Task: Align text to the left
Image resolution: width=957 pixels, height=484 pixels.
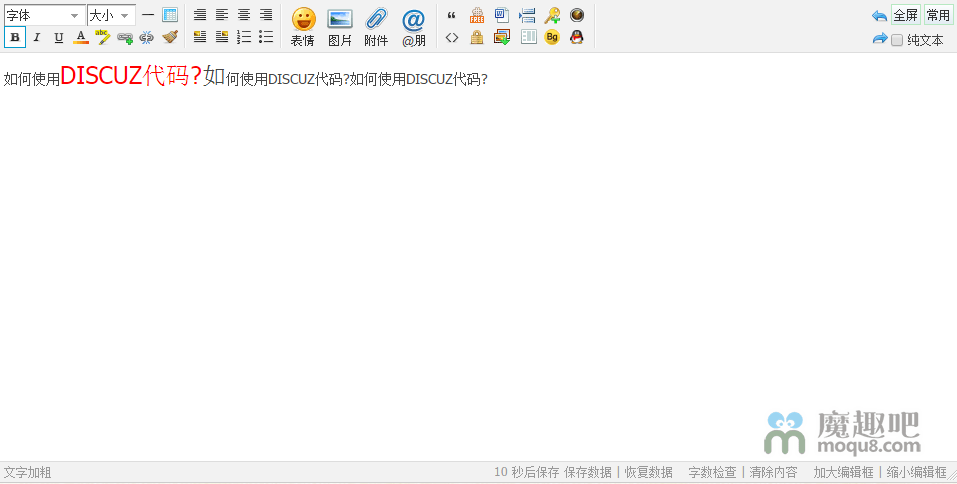Action: click(222, 15)
